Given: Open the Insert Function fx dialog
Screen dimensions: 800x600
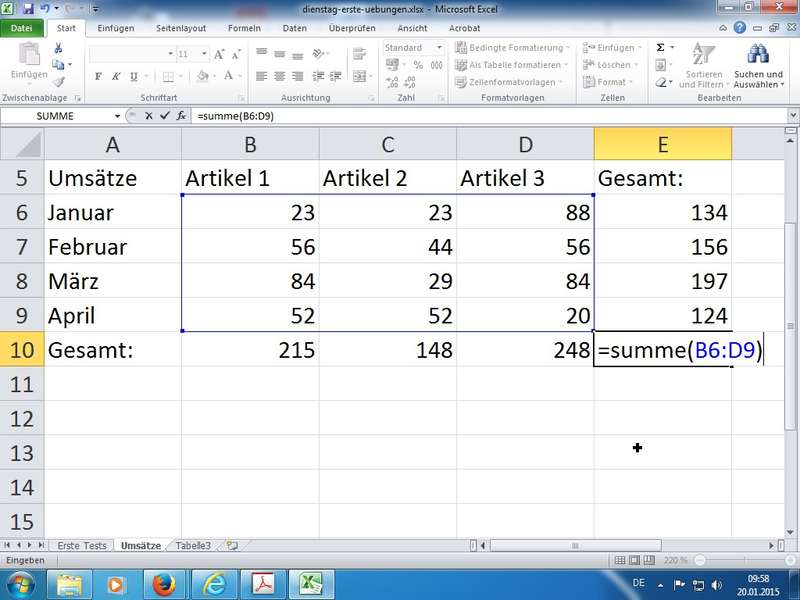Looking at the screenshot, I should (x=181, y=116).
